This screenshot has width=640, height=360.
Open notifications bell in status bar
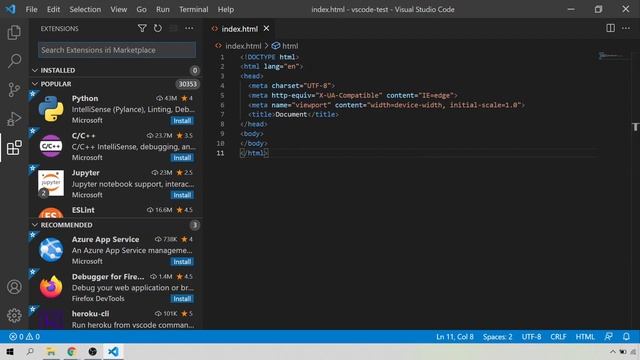[626, 337]
